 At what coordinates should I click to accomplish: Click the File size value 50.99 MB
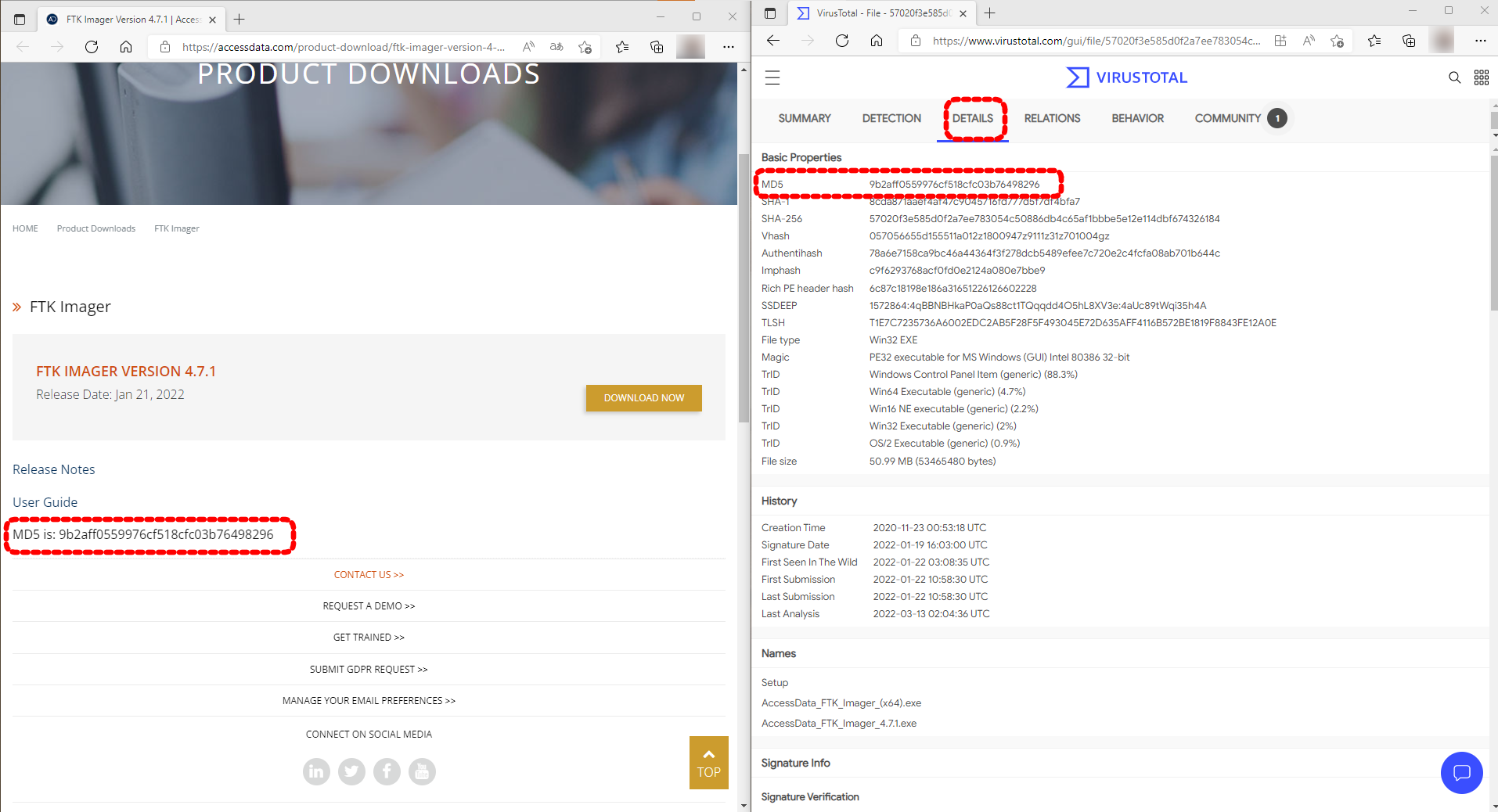[932, 462]
